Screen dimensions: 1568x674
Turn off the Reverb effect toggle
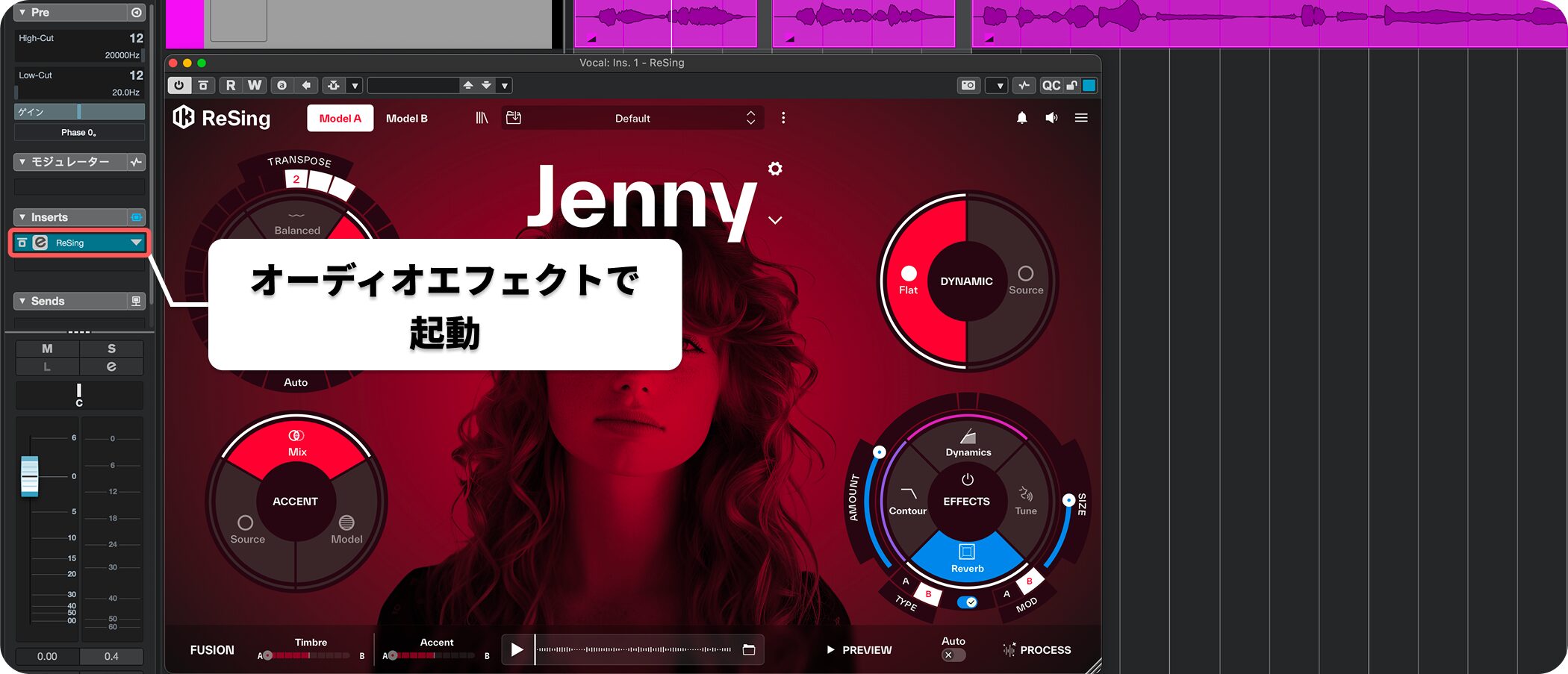pyautogui.click(x=967, y=602)
